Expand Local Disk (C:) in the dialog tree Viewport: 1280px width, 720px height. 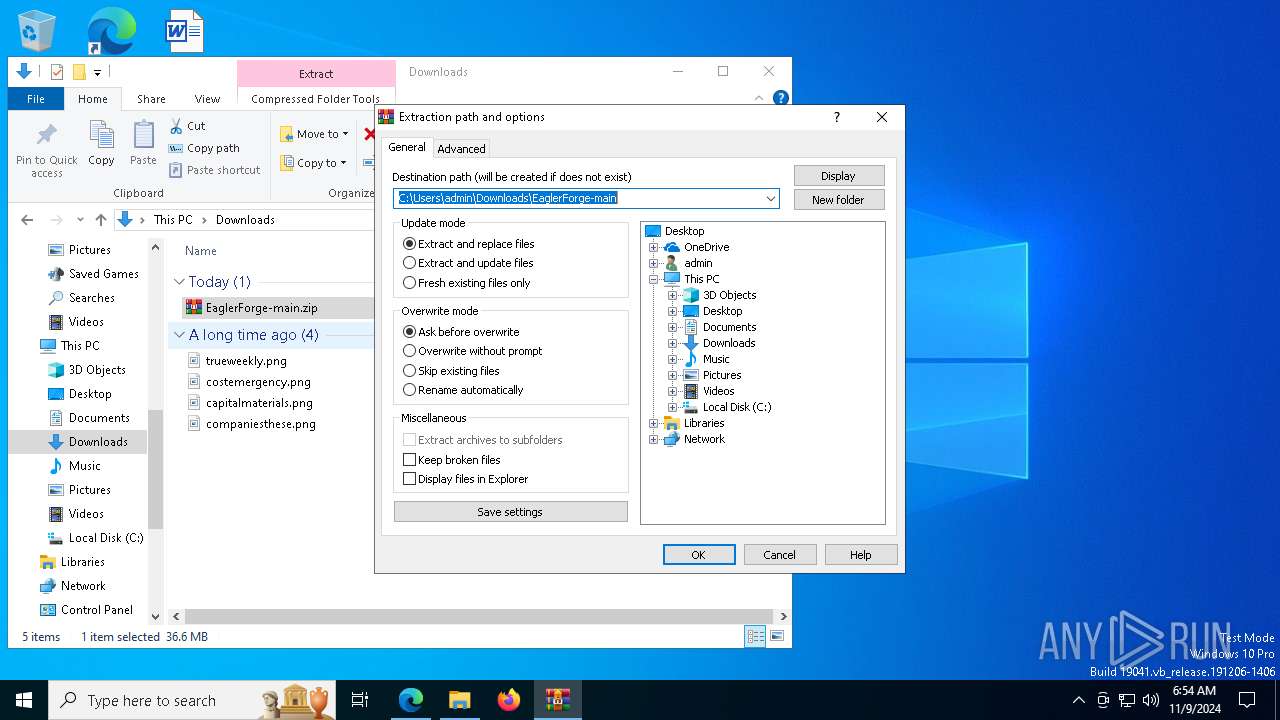[x=672, y=407]
